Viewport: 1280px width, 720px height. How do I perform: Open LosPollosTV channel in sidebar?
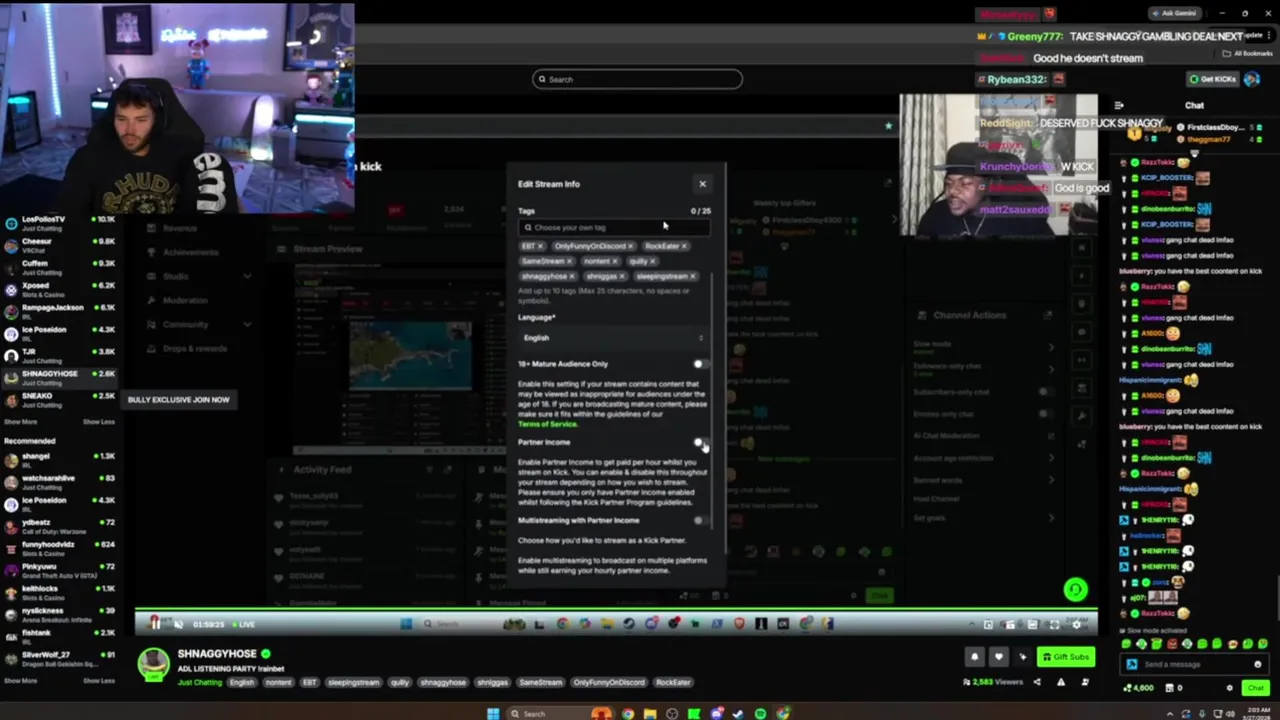(60, 222)
